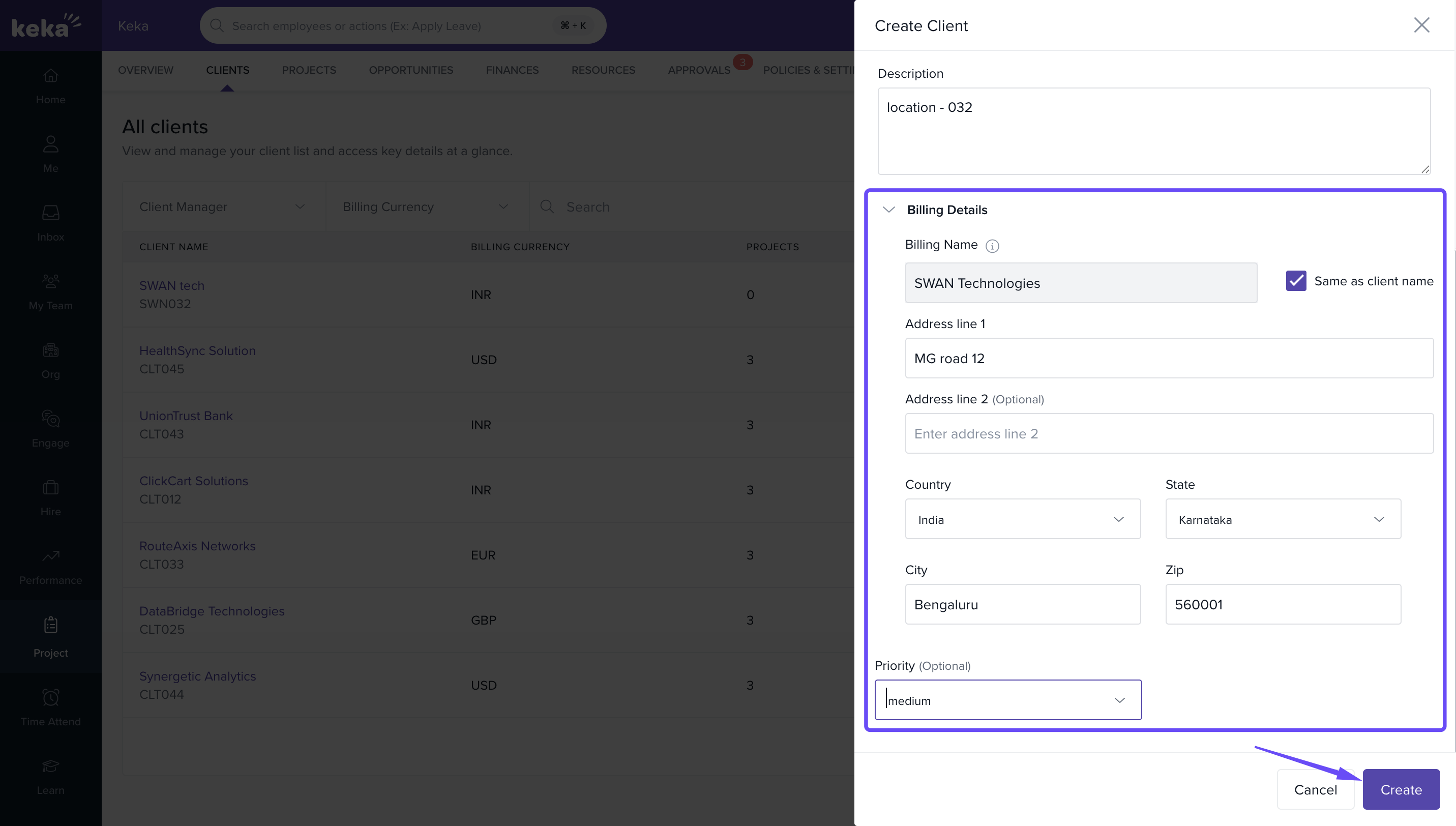The height and width of the screenshot is (826, 1456).
Task: Switch to the Projects tab
Action: pyautogui.click(x=309, y=70)
